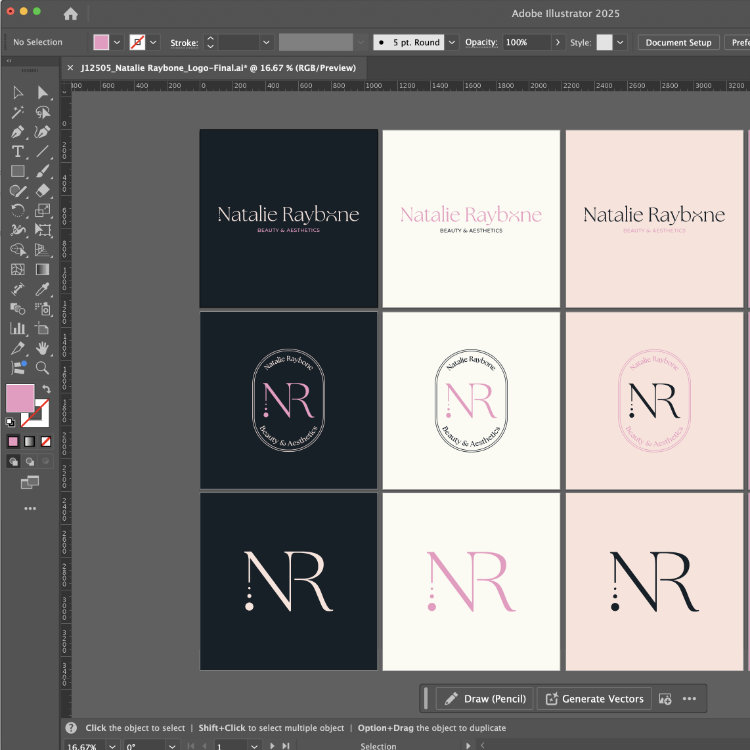Click the Document Setup button
Viewport: 750px width, 750px height.
click(x=678, y=43)
